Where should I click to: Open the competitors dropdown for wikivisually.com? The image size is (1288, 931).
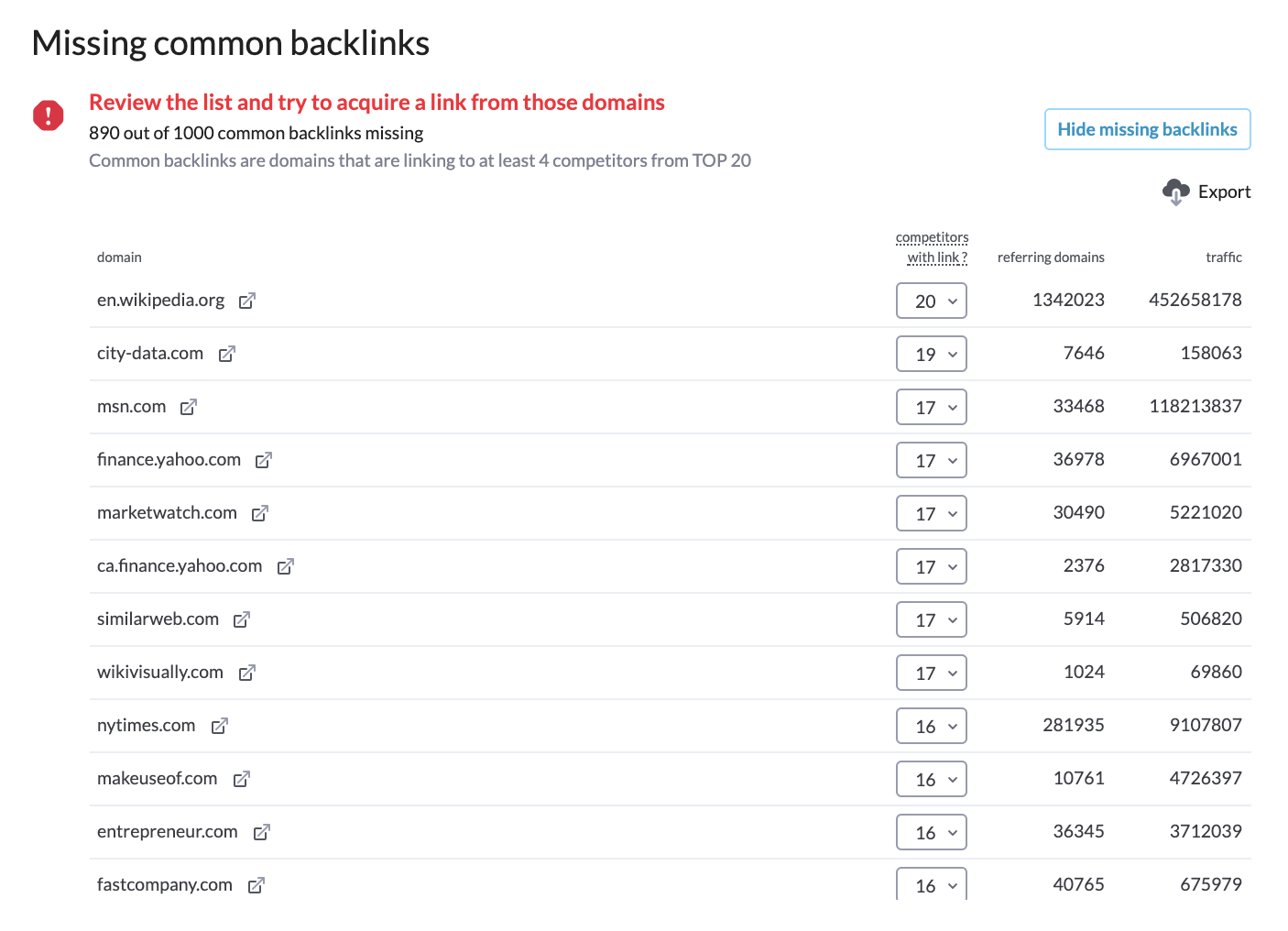tap(932, 673)
